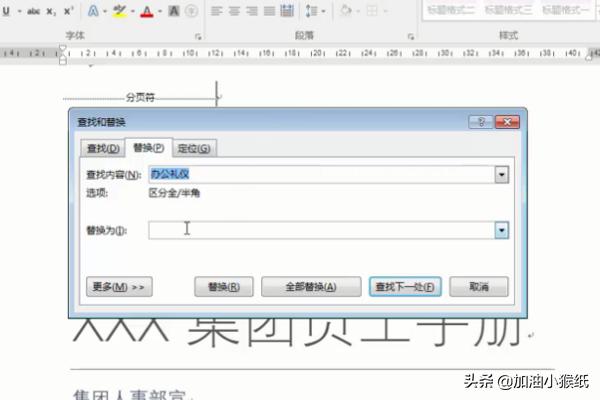This screenshot has height=400, width=600.
Task: Select the 标题格式二 style
Action: (451, 9)
